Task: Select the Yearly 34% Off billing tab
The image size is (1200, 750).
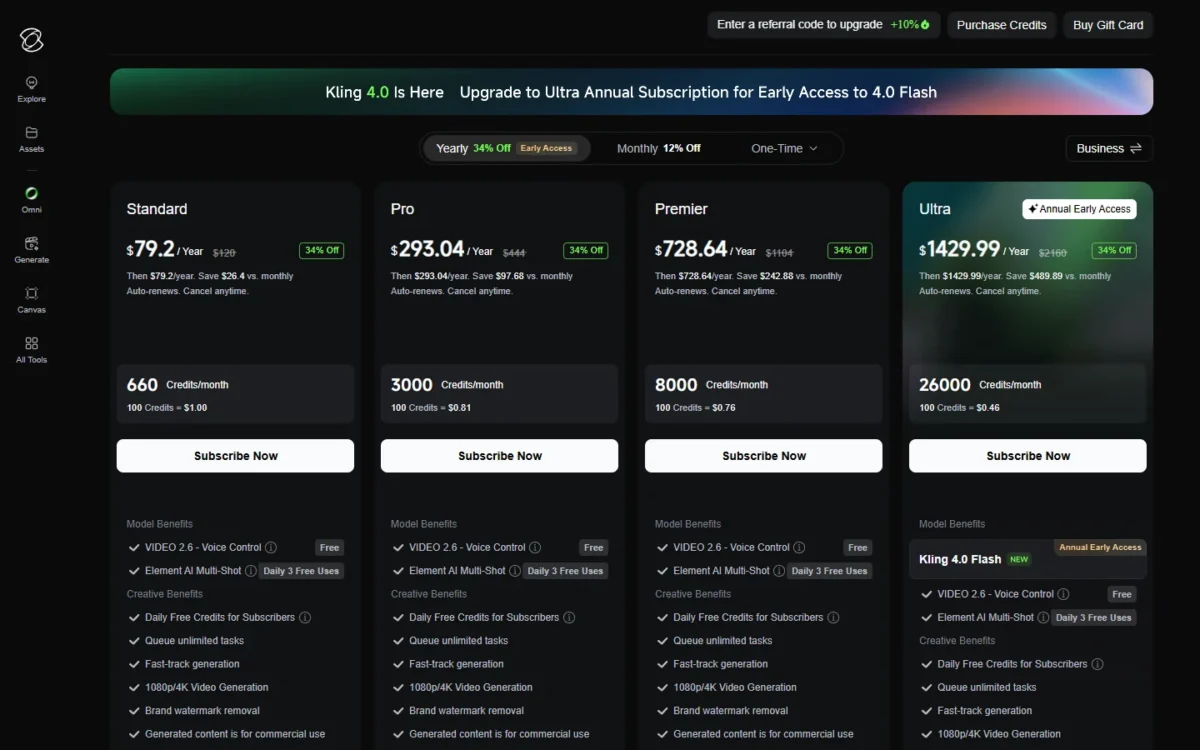Action: (506, 148)
